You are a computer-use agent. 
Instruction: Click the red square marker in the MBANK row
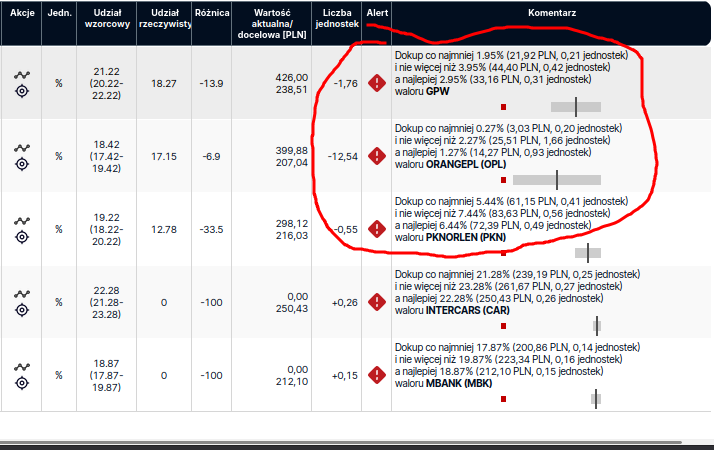coord(503,399)
